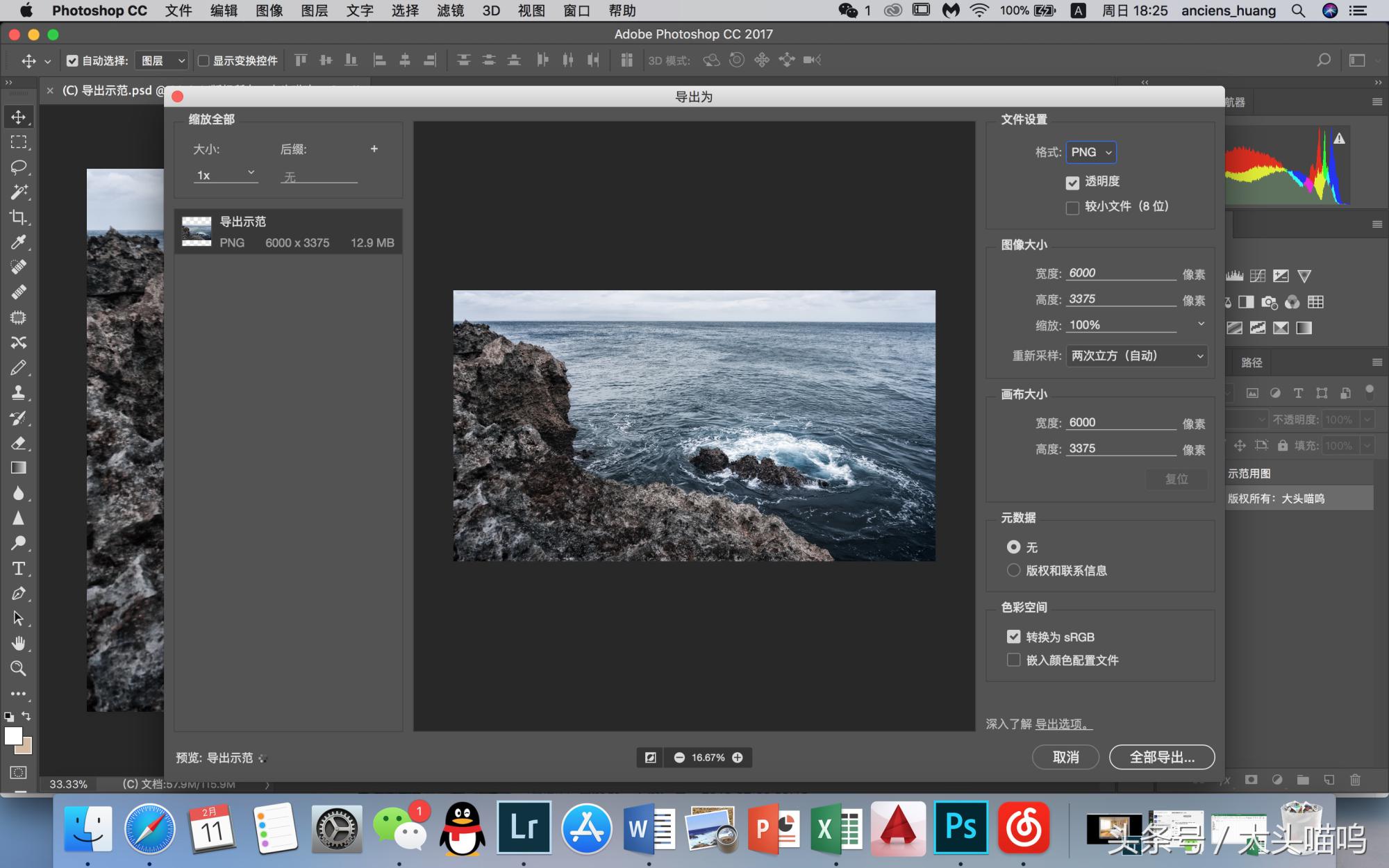Switch to 路径 panel tab
The height and width of the screenshot is (868, 1389).
1251,362
